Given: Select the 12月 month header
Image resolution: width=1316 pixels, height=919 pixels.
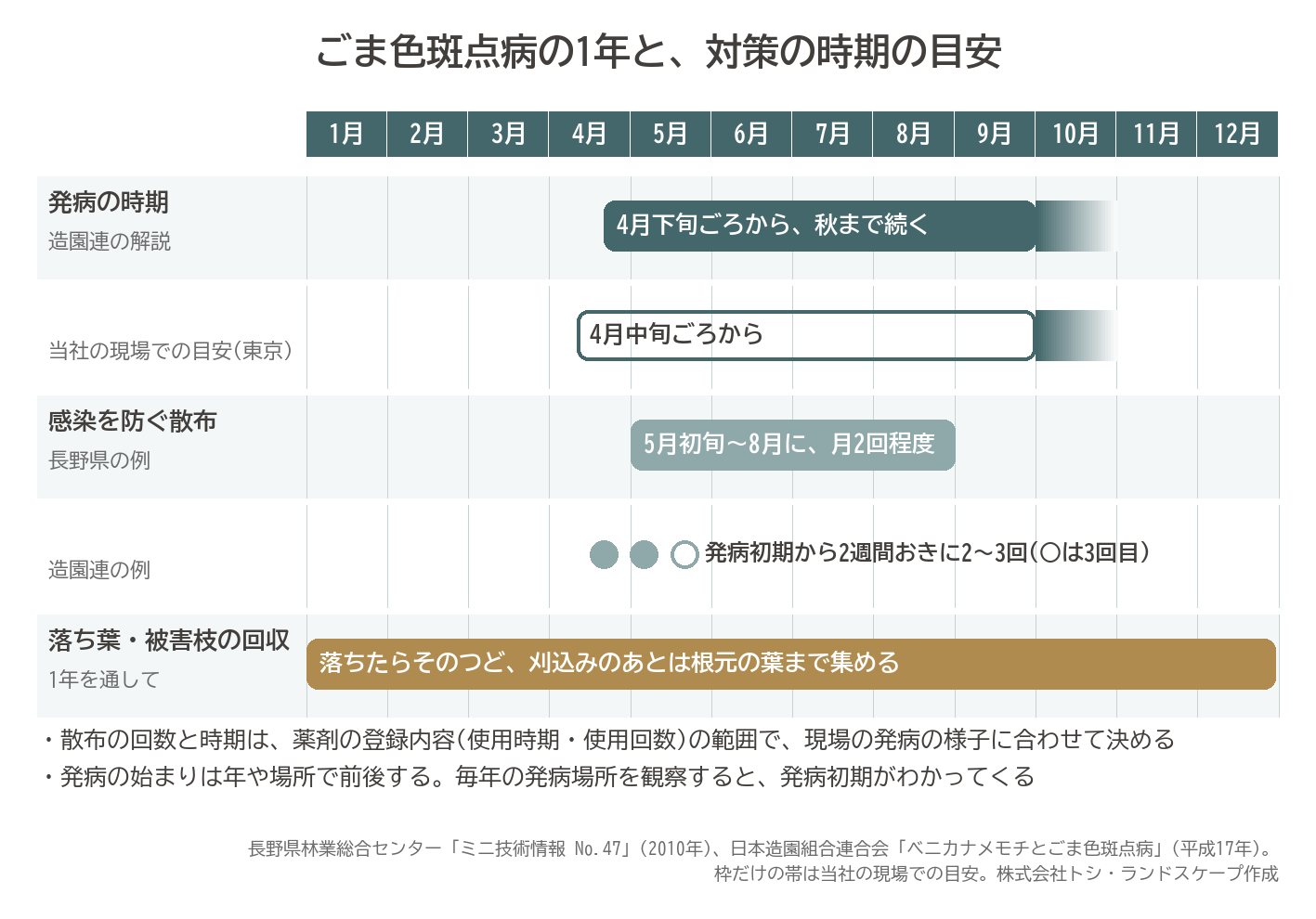Looking at the screenshot, I should 1237,134.
